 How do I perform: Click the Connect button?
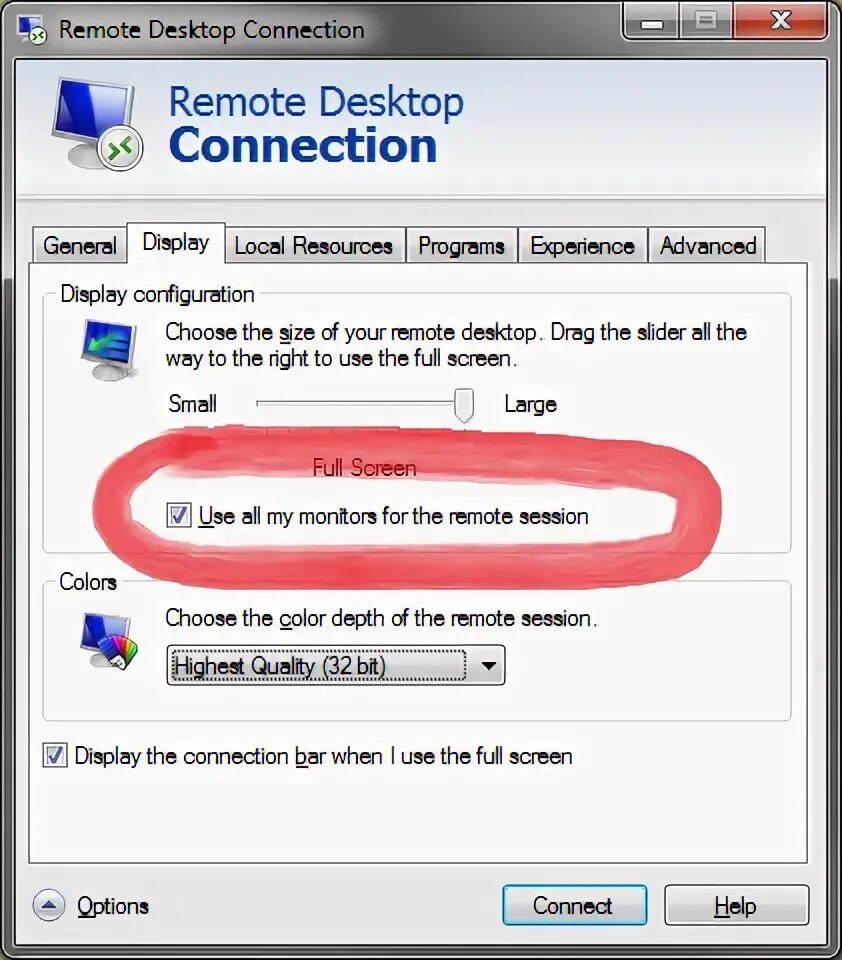coord(574,905)
